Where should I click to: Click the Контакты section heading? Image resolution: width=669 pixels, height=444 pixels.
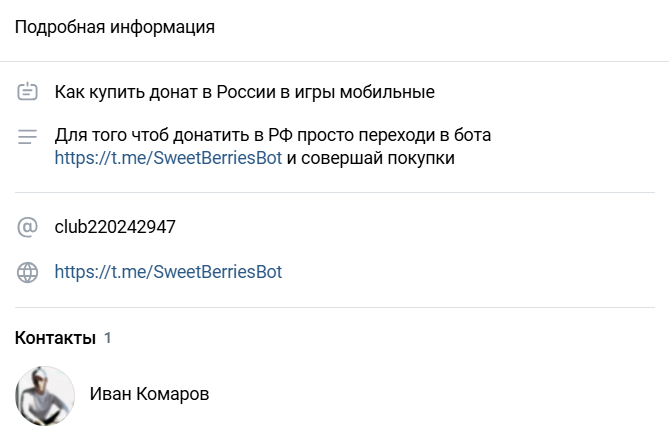click(x=55, y=338)
